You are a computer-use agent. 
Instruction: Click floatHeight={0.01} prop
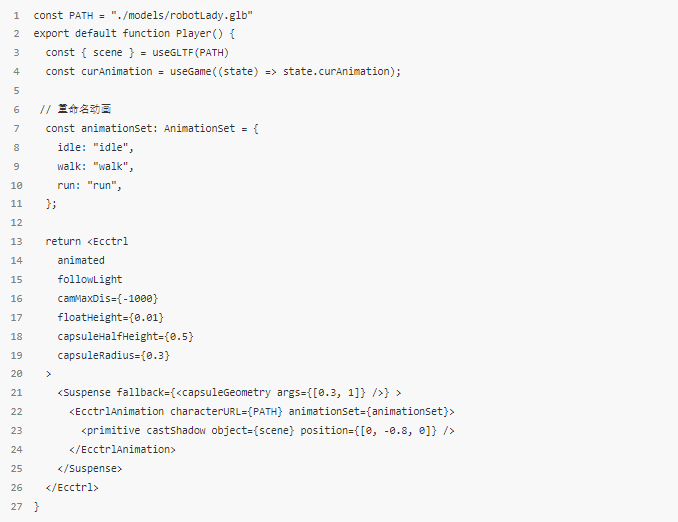[x=111, y=317]
